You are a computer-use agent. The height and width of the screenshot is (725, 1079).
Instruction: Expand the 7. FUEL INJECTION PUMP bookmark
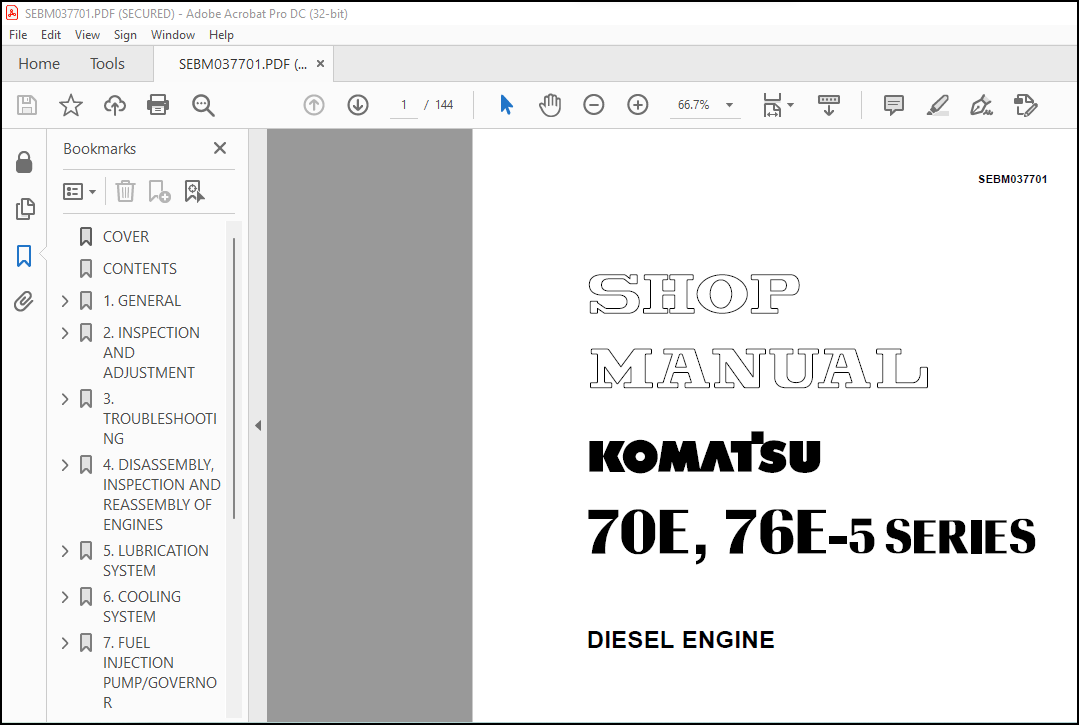(65, 643)
